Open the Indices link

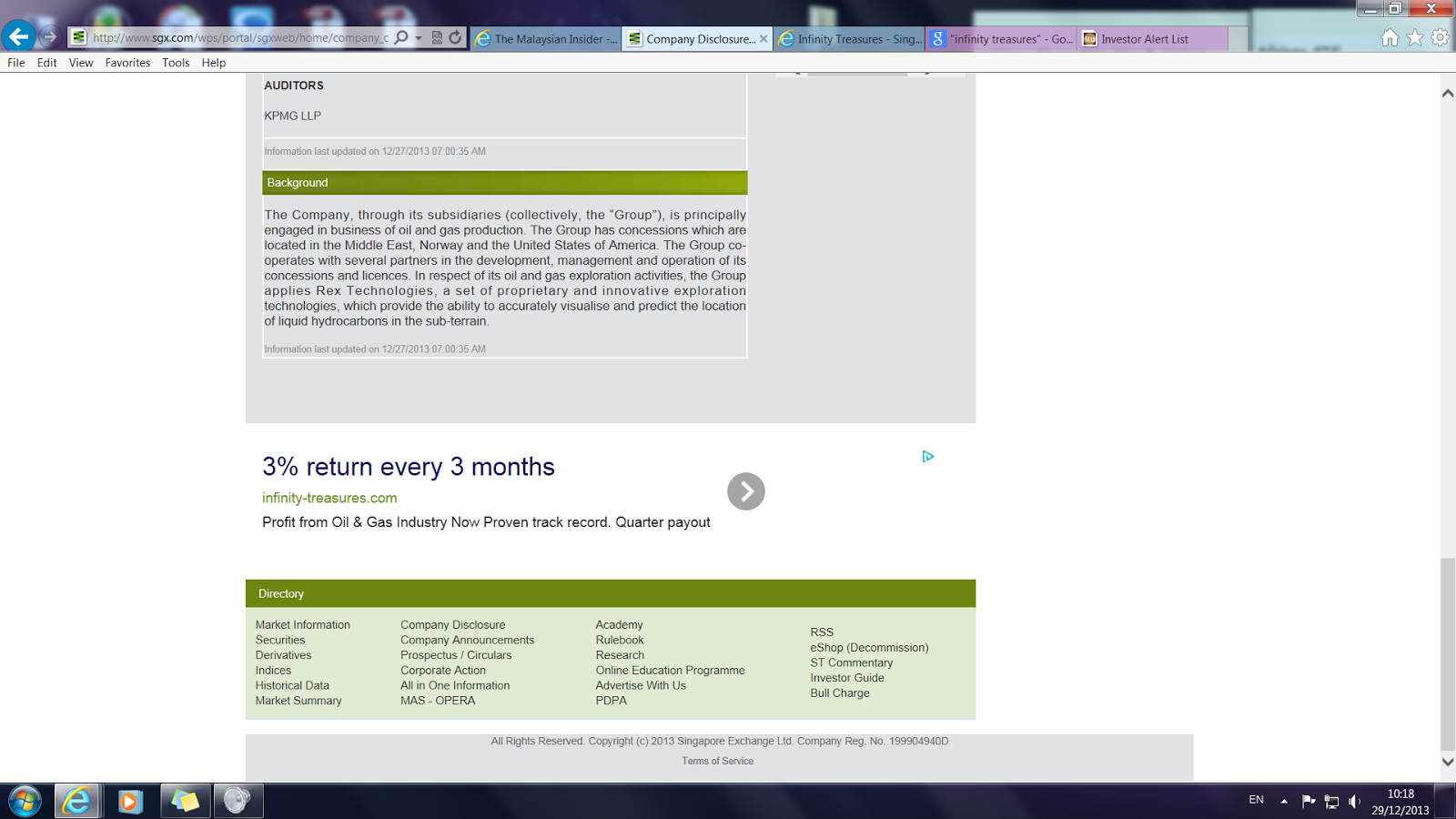coord(274,671)
